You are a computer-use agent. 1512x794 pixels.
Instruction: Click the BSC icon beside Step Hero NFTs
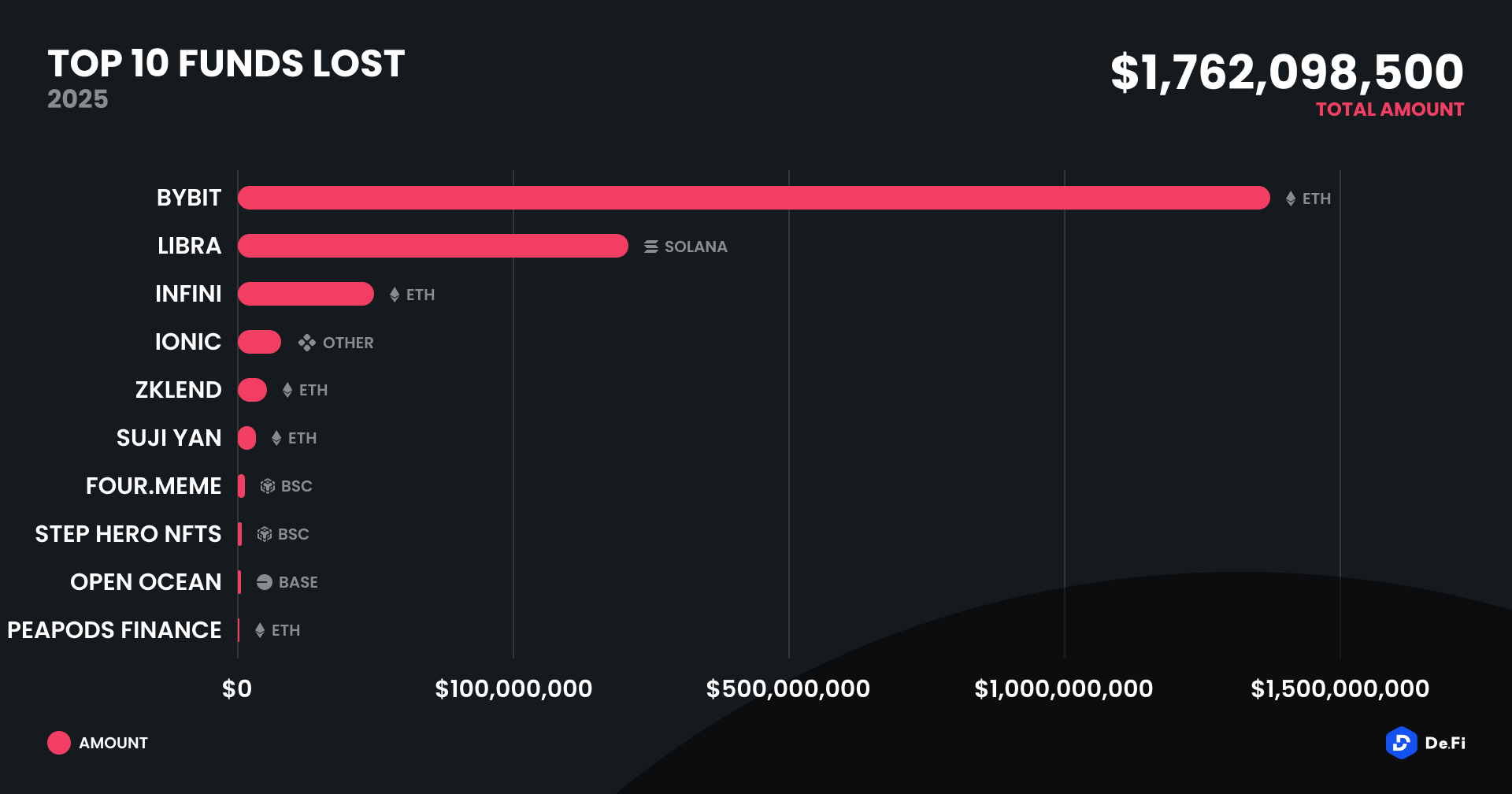265,534
